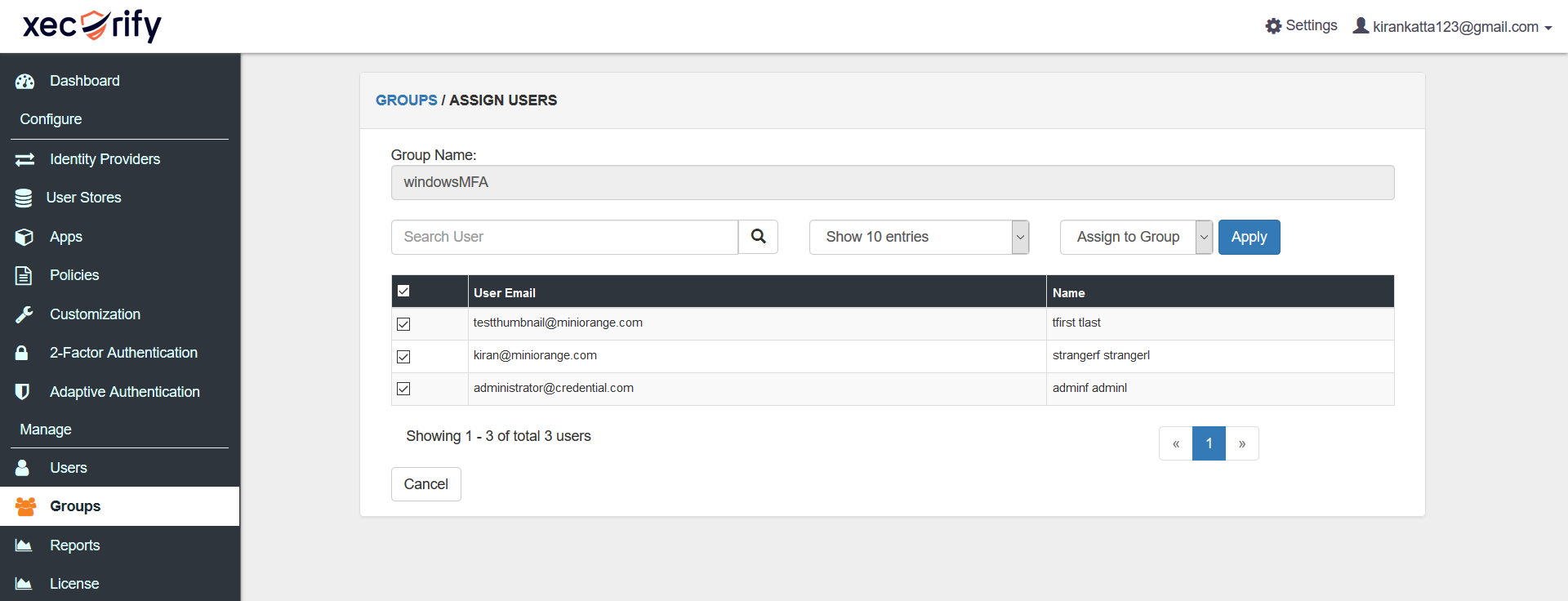Click the name cell adminf adminl
1568x601 pixels.
click(x=1221, y=389)
